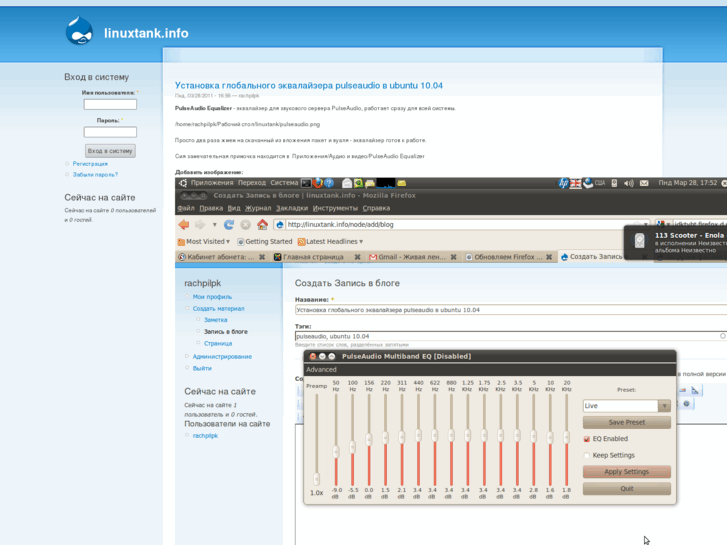Open the Firefox 'Файл' menu
The image size is (727, 545).
(x=186, y=208)
